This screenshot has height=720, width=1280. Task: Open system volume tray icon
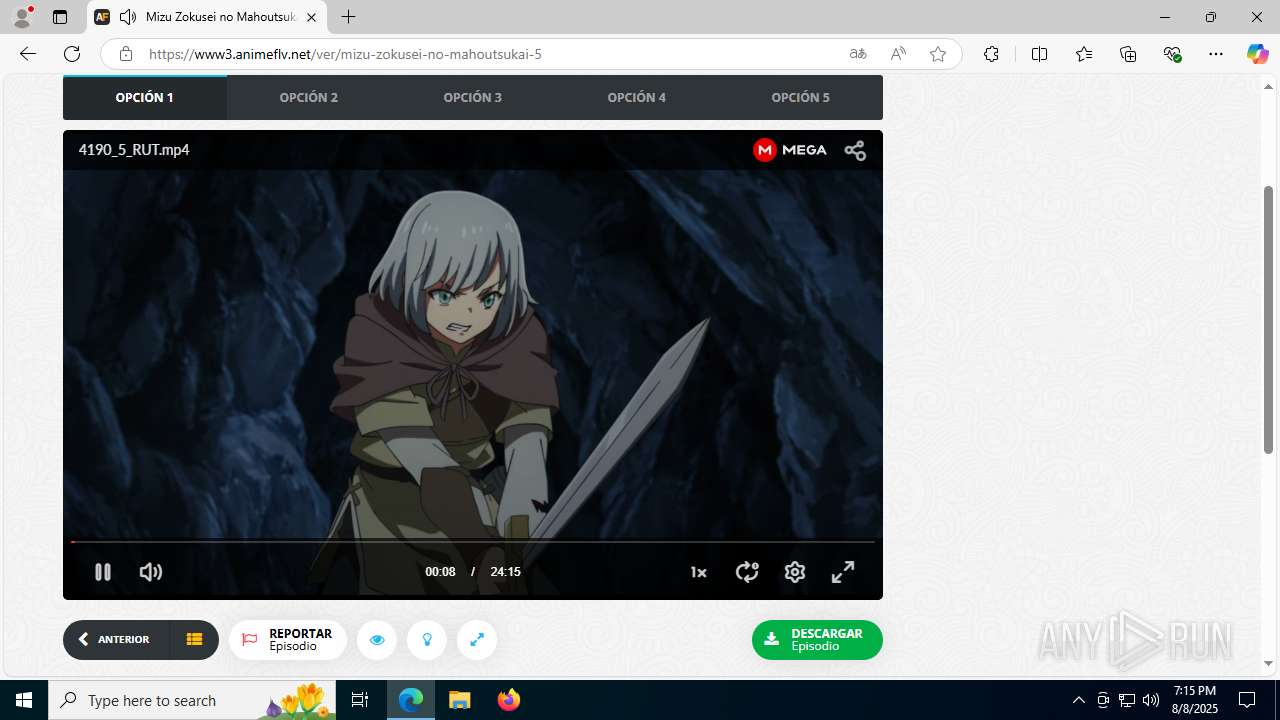click(x=1150, y=700)
